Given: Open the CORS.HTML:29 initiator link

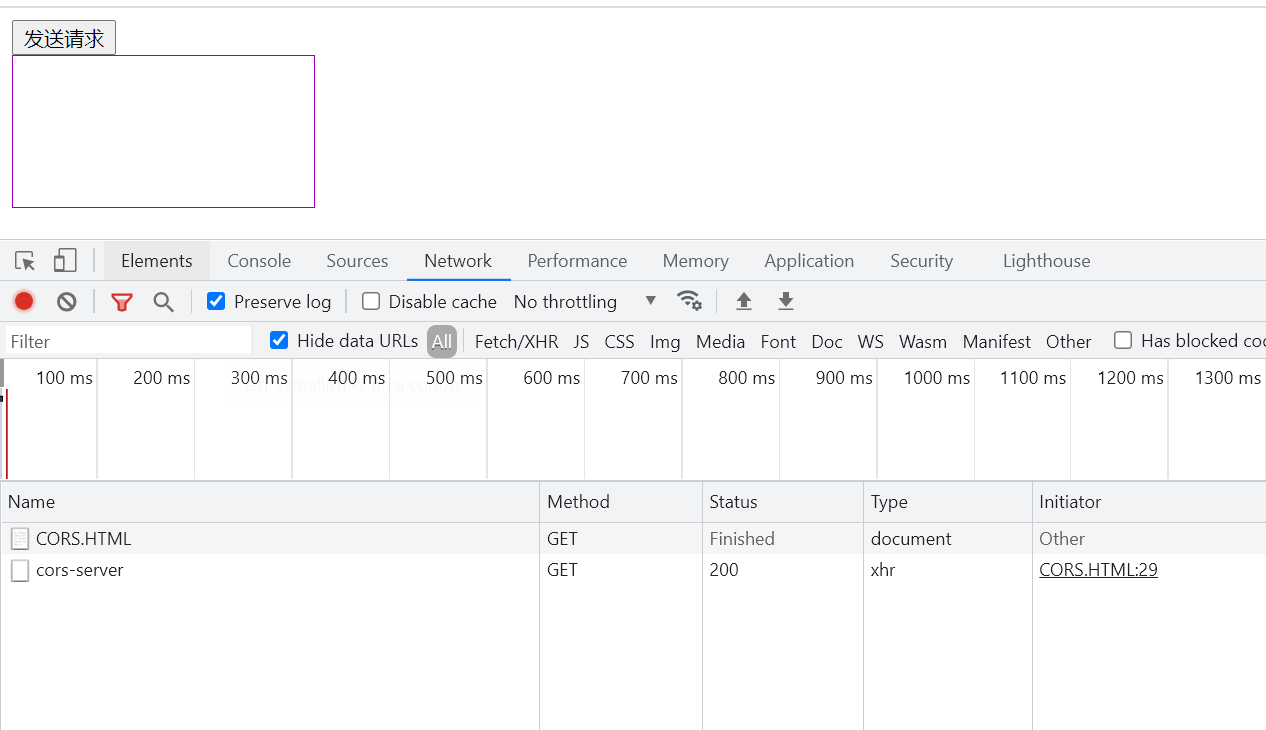Looking at the screenshot, I should [x=1098, y=570].
